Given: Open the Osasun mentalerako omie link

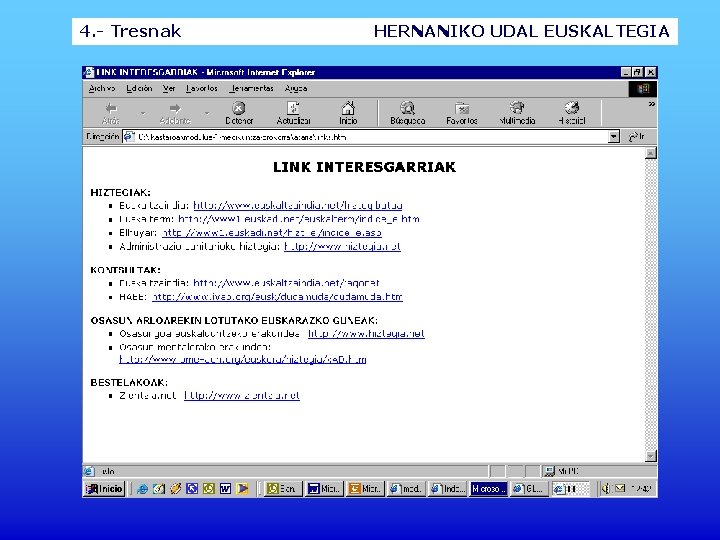Looking at the screenshot, I should pyautogui.click(x=242, y=359).
